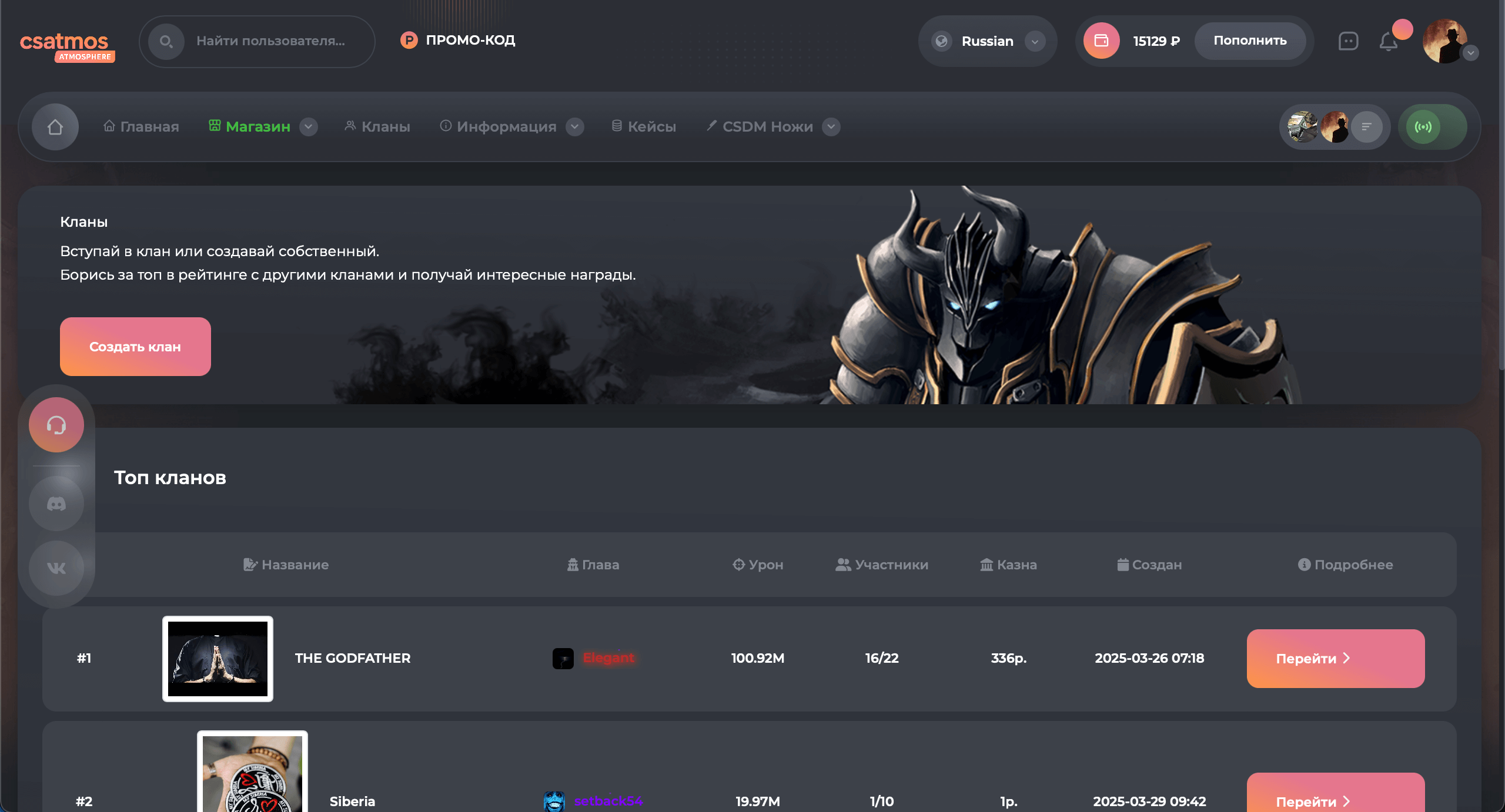The width and height of the screenshot is (1505, 812).
Task: Click the search magnifier icon
Action: (x=166, y=41)
